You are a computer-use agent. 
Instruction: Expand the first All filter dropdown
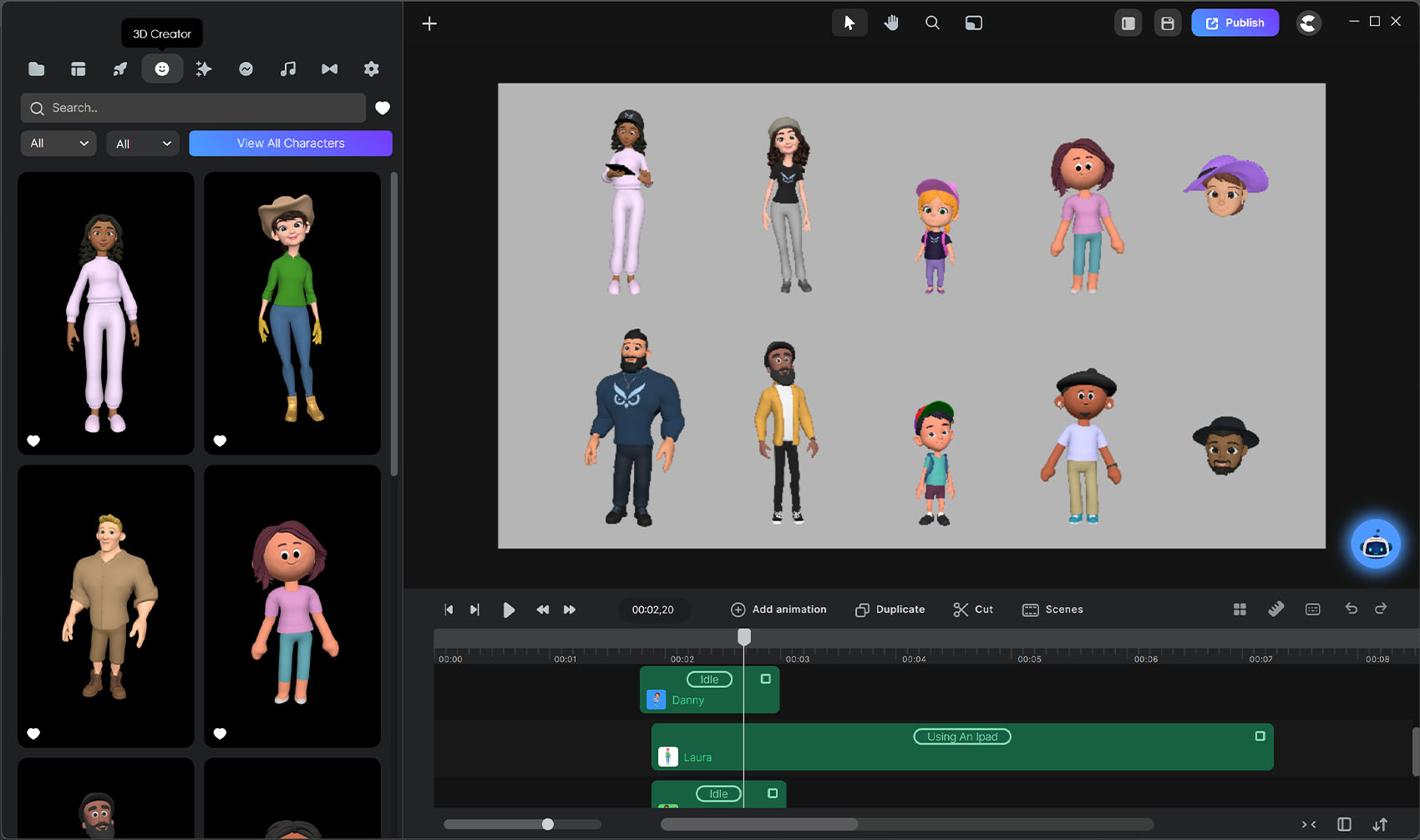(58, 144)
